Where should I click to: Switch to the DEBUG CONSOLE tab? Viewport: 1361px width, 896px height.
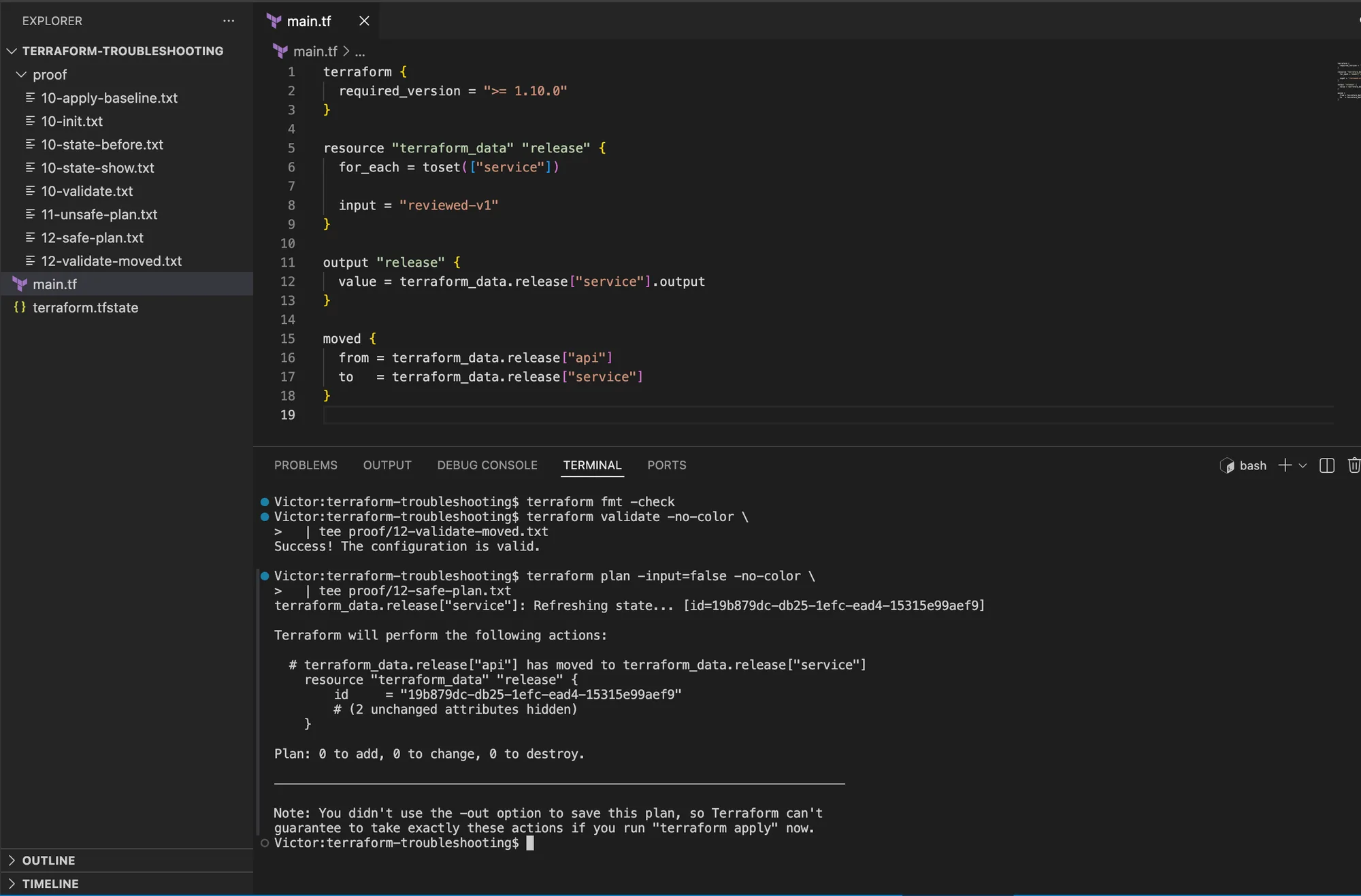(487, 465)
